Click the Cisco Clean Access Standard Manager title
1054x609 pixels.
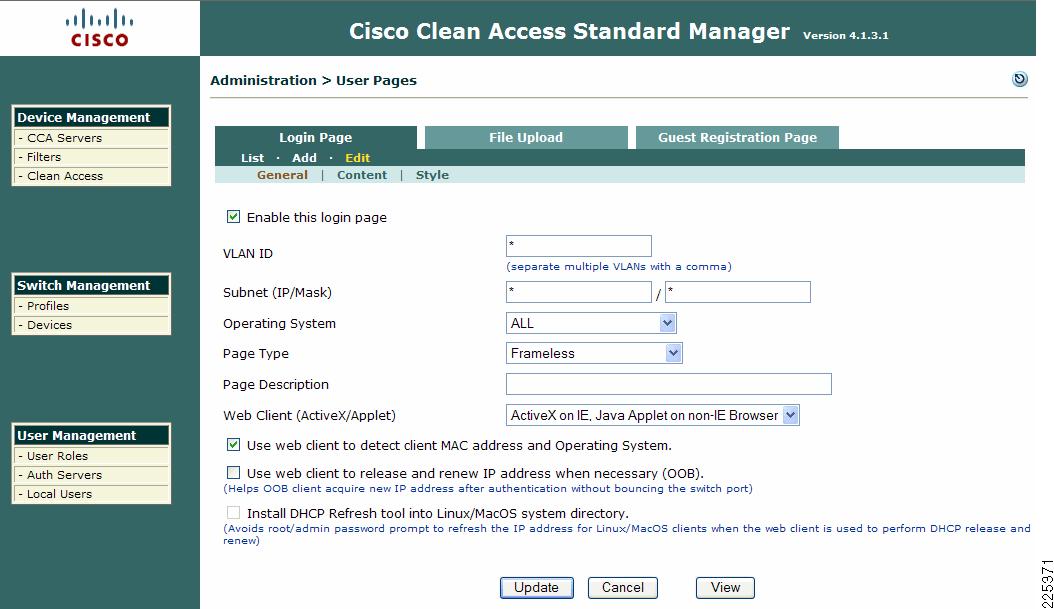tap(569, 31)
